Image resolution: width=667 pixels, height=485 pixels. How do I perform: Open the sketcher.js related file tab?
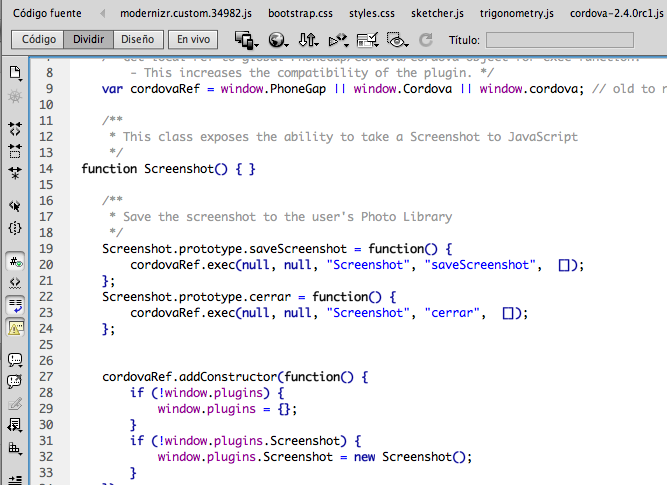point(438,13)
